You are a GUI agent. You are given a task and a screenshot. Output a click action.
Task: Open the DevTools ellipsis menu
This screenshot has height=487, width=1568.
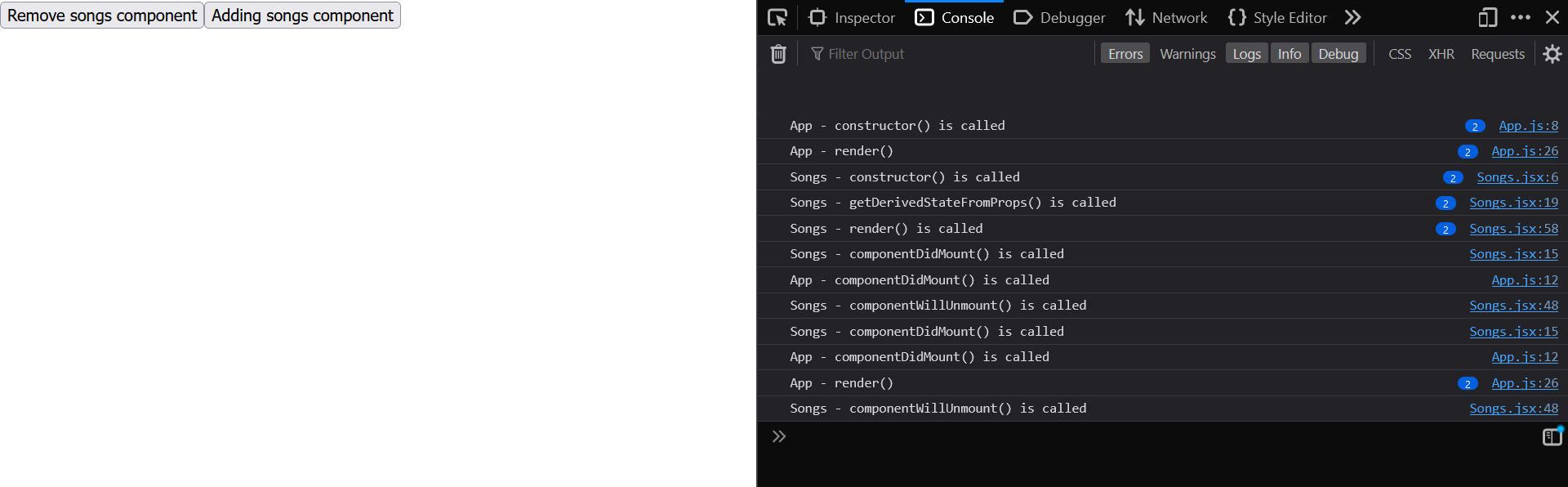[1521, 17]
